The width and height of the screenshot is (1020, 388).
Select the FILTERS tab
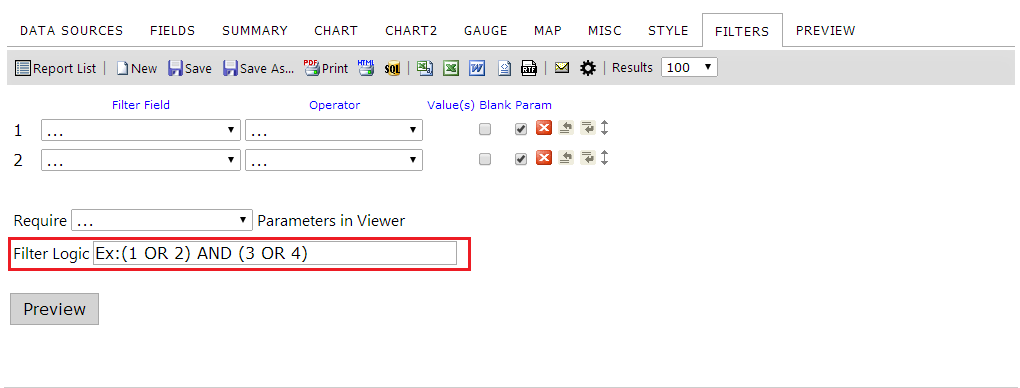coord(742,31)
